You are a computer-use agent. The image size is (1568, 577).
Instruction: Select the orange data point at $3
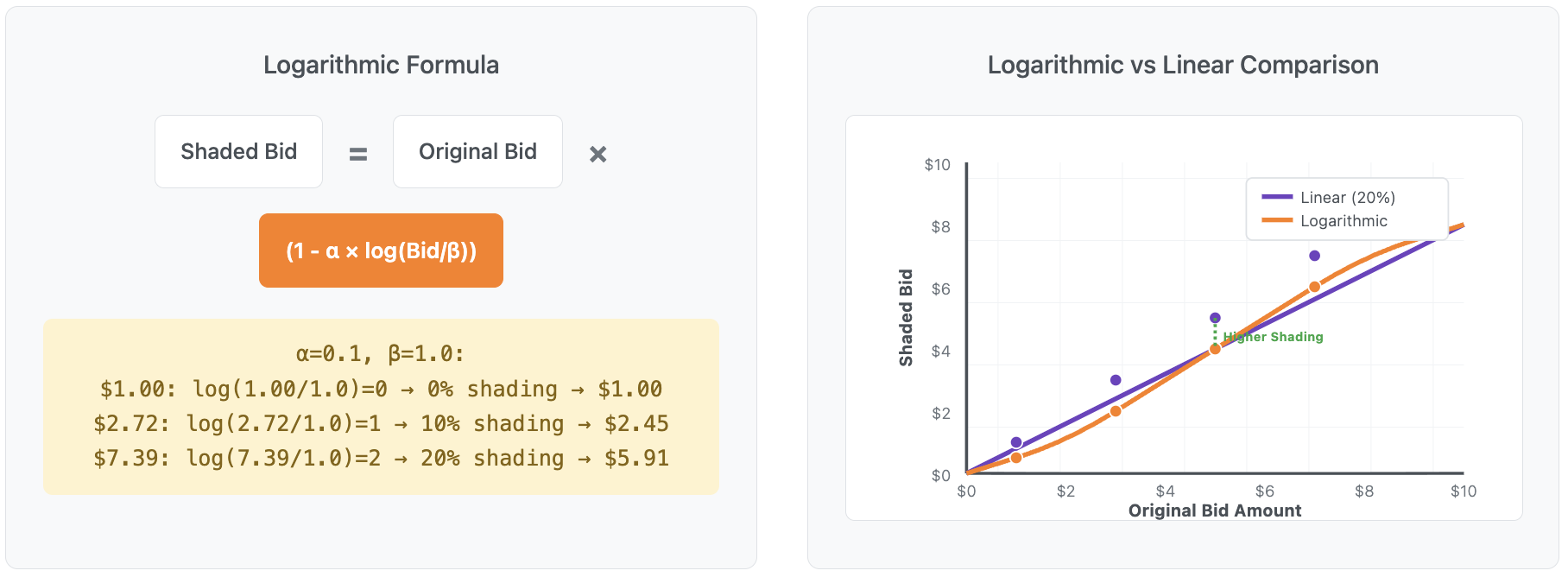coord(1116,411)
